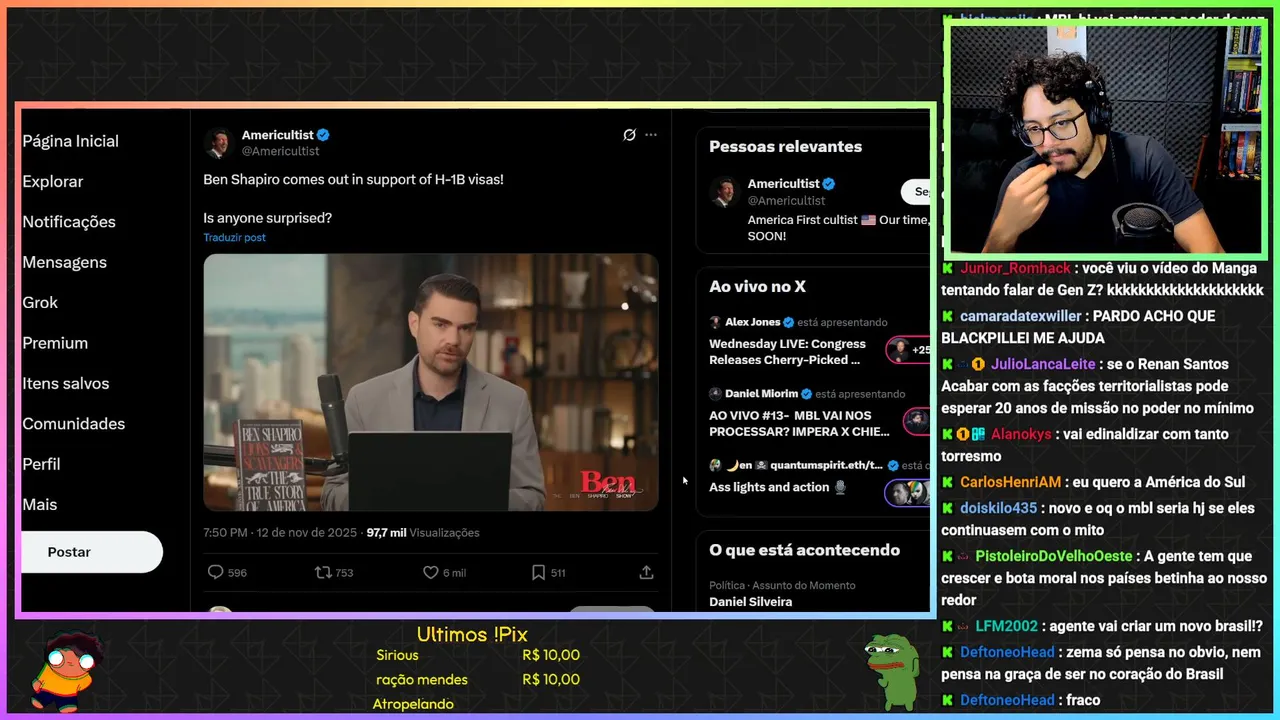Click the Kick badge next to Junior_Romhack

pyautogui.click(x=947, y=268)
